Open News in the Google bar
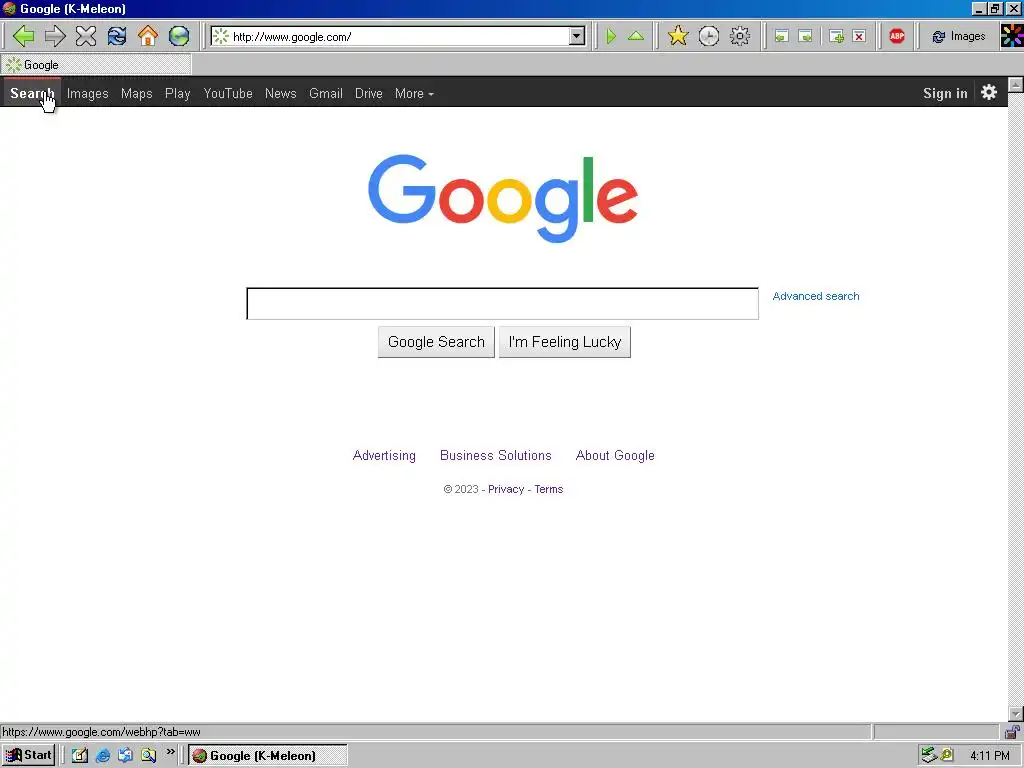Viewport: 1024px width, 768px height. 281,93
